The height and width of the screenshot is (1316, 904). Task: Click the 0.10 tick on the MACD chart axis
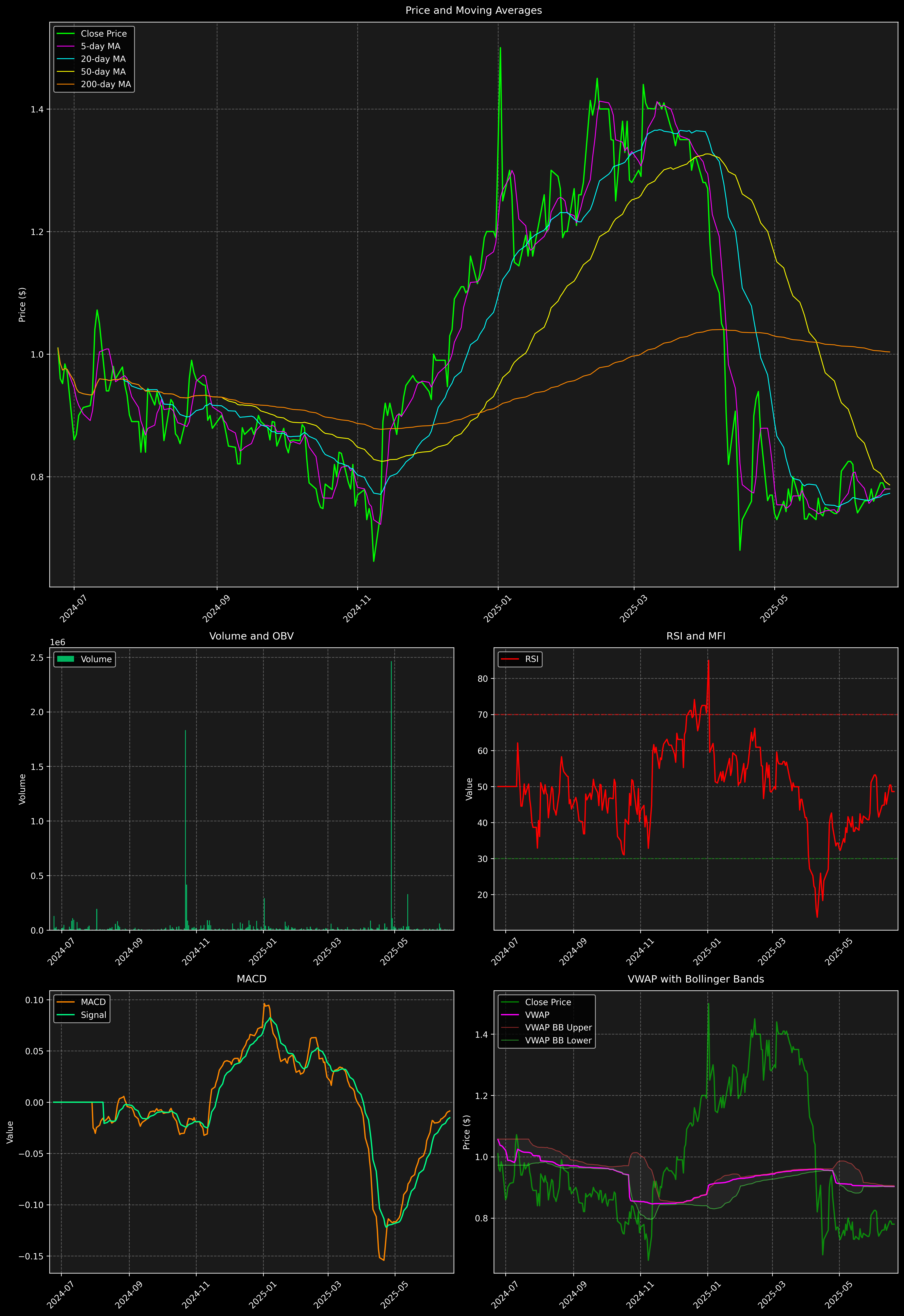coord(35,1000)
